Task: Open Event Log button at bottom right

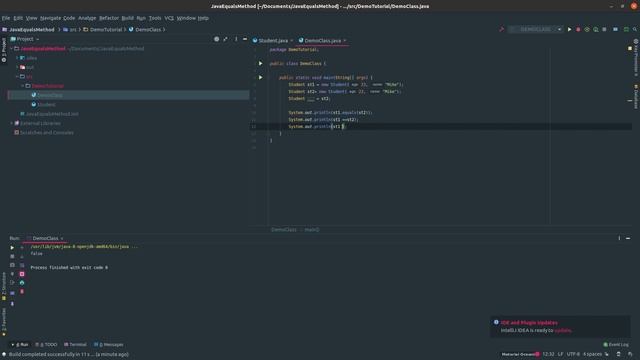Action: (x=616, y=345)
